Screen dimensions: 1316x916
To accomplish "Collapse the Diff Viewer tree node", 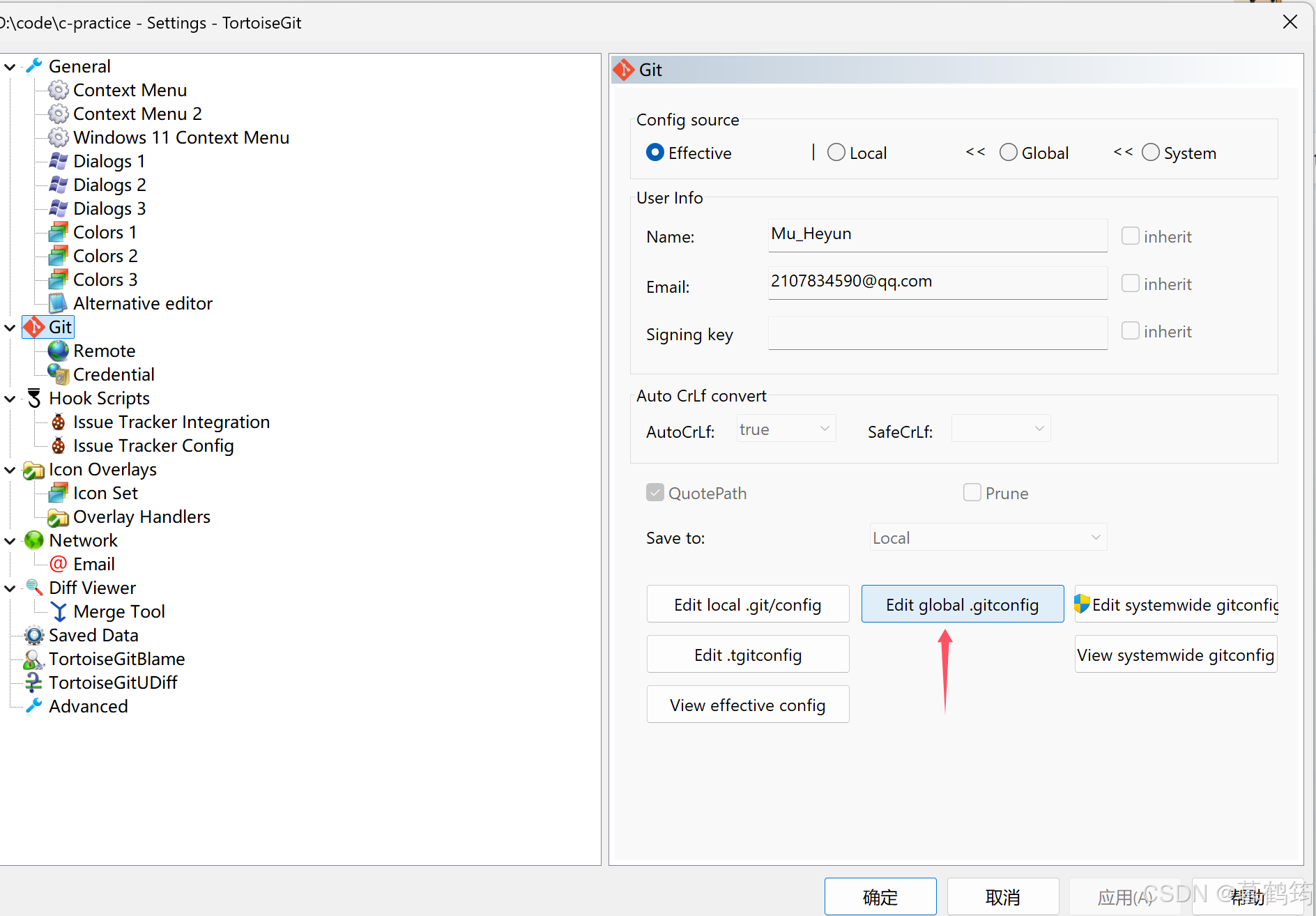I will point(10,588).
